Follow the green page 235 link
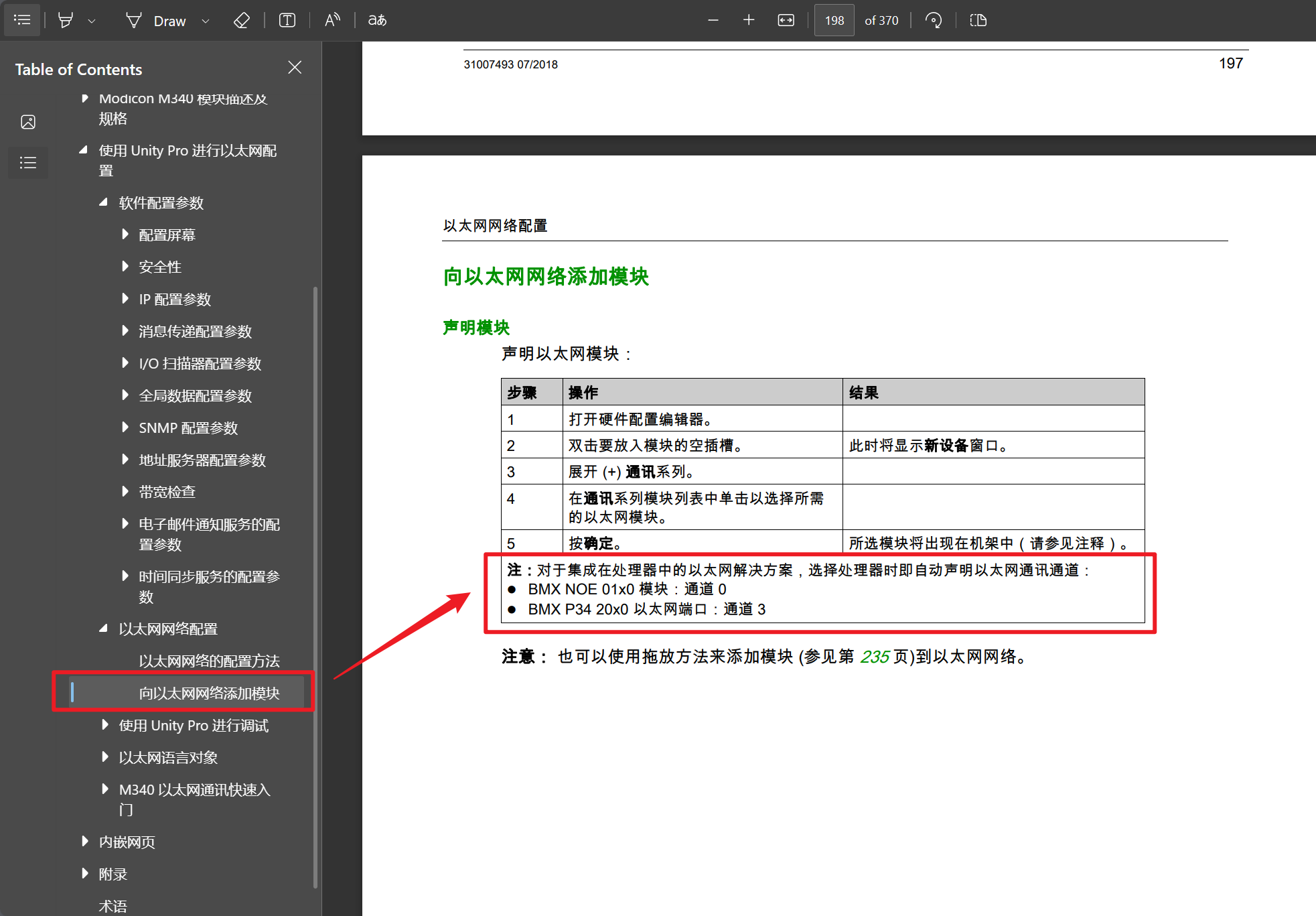Screen dimensions: 1316x916 click(875, 657)
